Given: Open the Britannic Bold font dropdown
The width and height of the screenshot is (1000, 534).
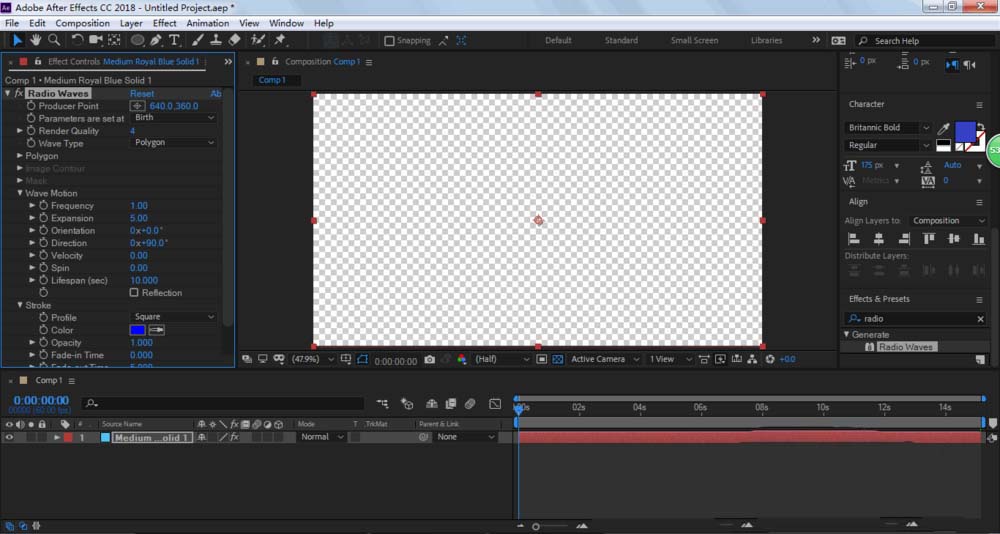Looking at the screenshot, I should [888, 128].
